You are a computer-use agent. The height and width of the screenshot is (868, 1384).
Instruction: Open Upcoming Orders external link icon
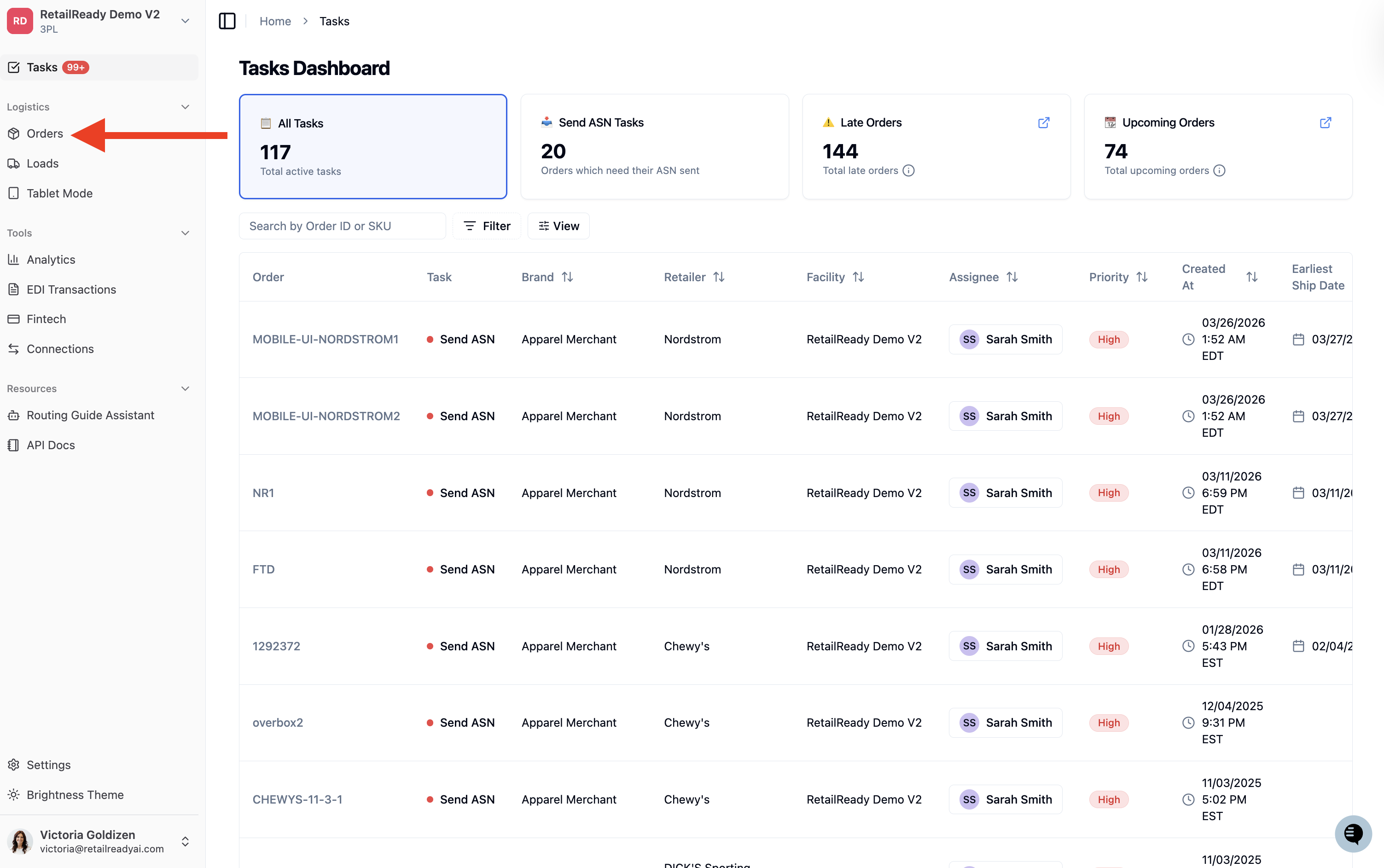pos(1326,122)
